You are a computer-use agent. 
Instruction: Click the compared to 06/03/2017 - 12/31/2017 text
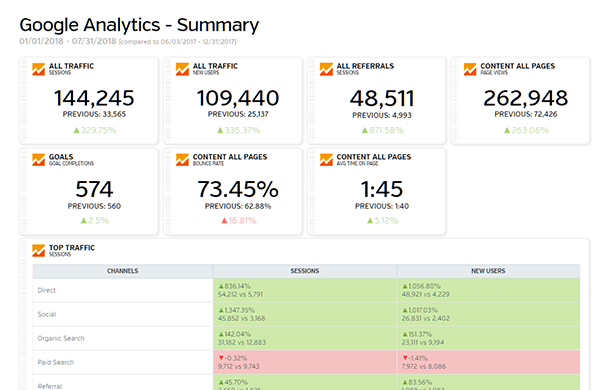click(177, 42)
